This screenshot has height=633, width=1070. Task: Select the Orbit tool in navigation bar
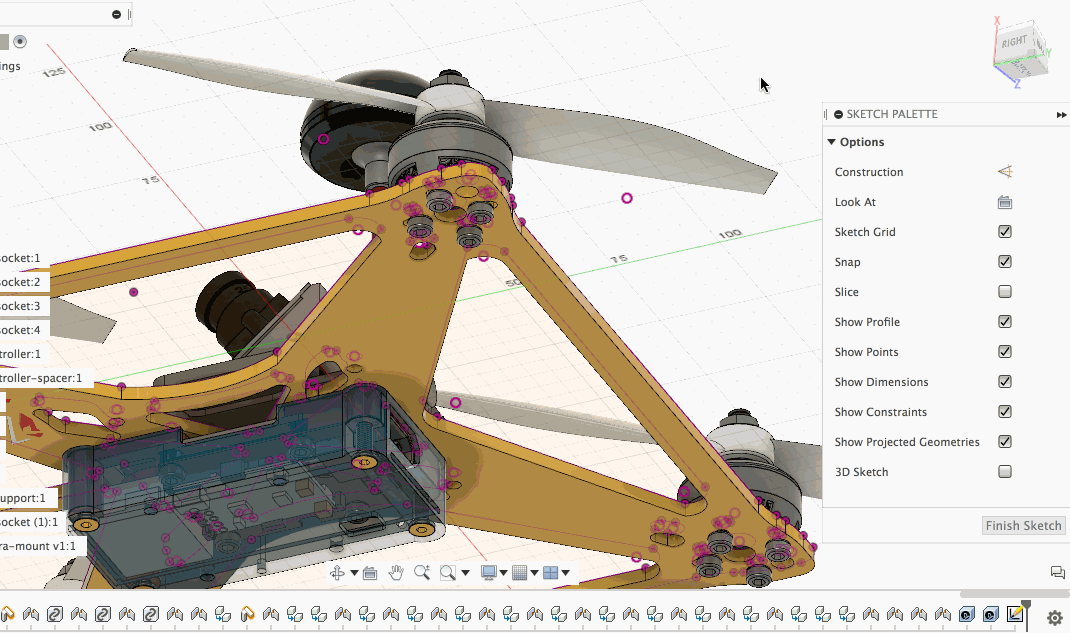coord(338,573)
